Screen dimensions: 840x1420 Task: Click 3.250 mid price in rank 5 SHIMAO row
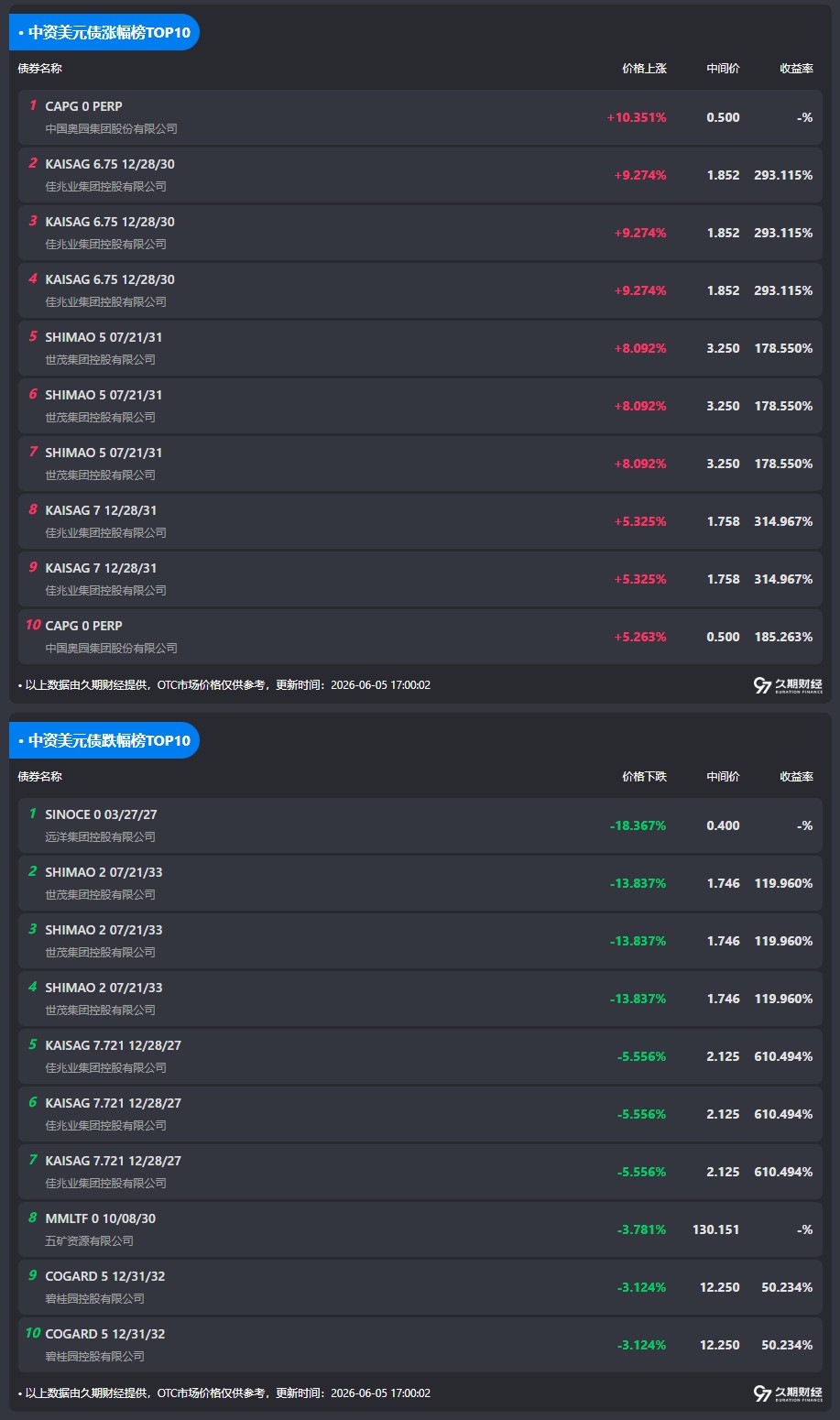pos(723,348)
